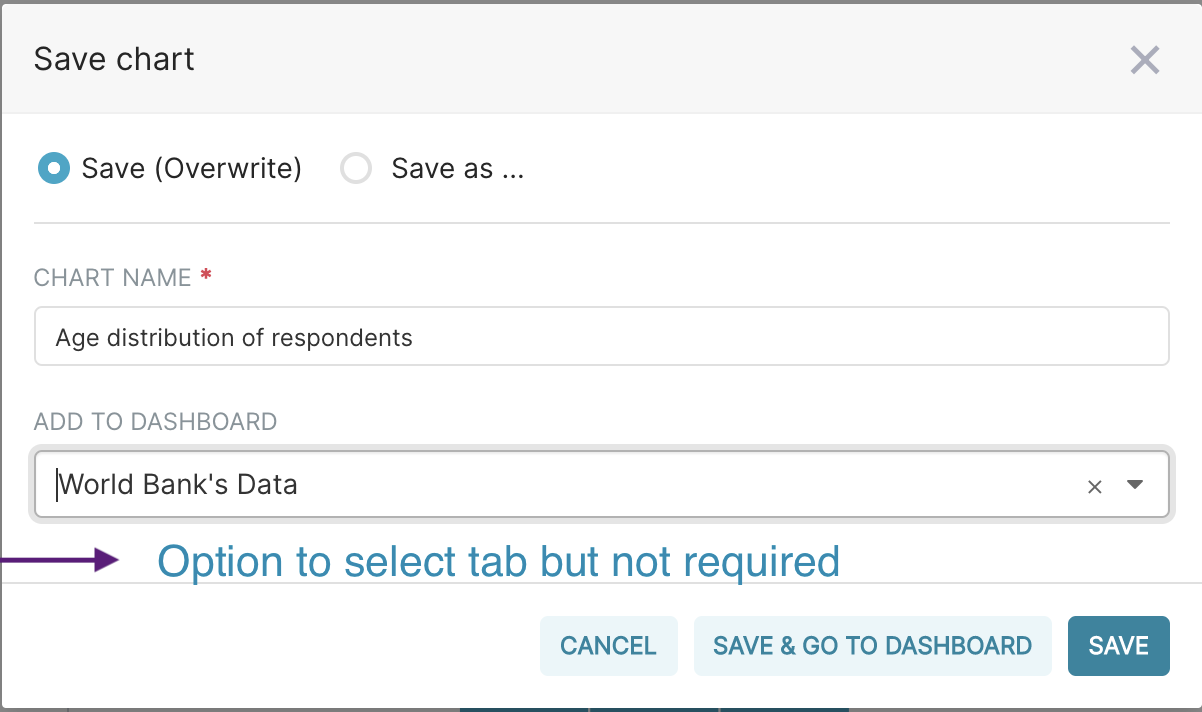Open the Add to Dashboard combo box
The image size is (1202, 712).
[x=560, y=486]
